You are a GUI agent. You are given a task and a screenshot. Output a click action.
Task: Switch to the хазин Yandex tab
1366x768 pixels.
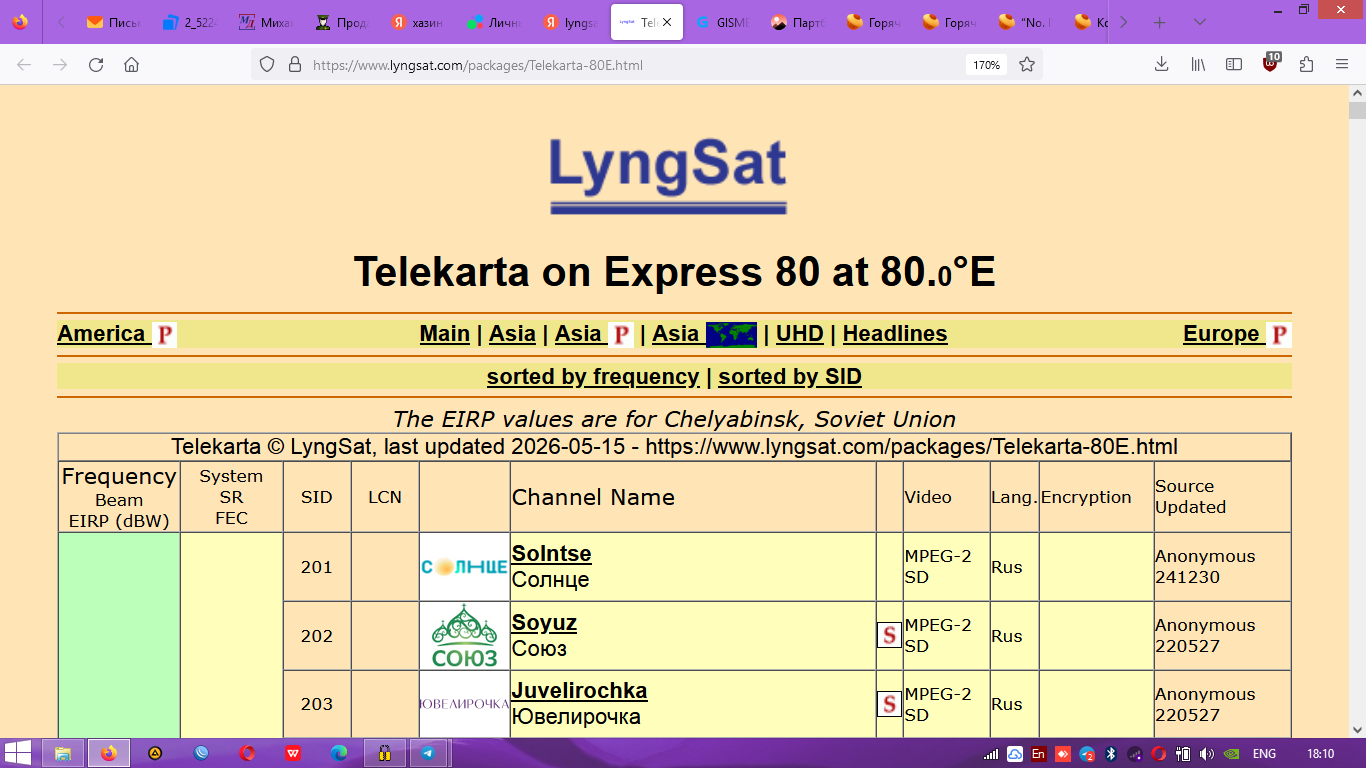(x=417, y=22)
